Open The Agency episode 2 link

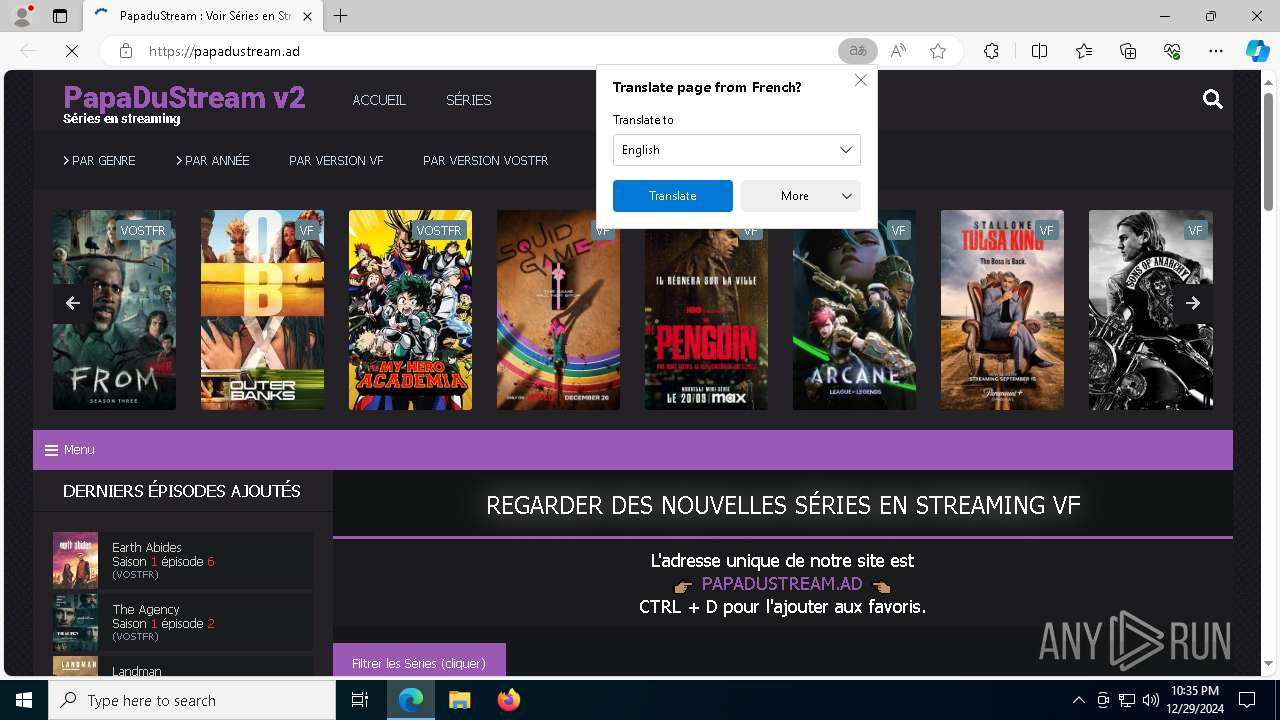[183, 623]
